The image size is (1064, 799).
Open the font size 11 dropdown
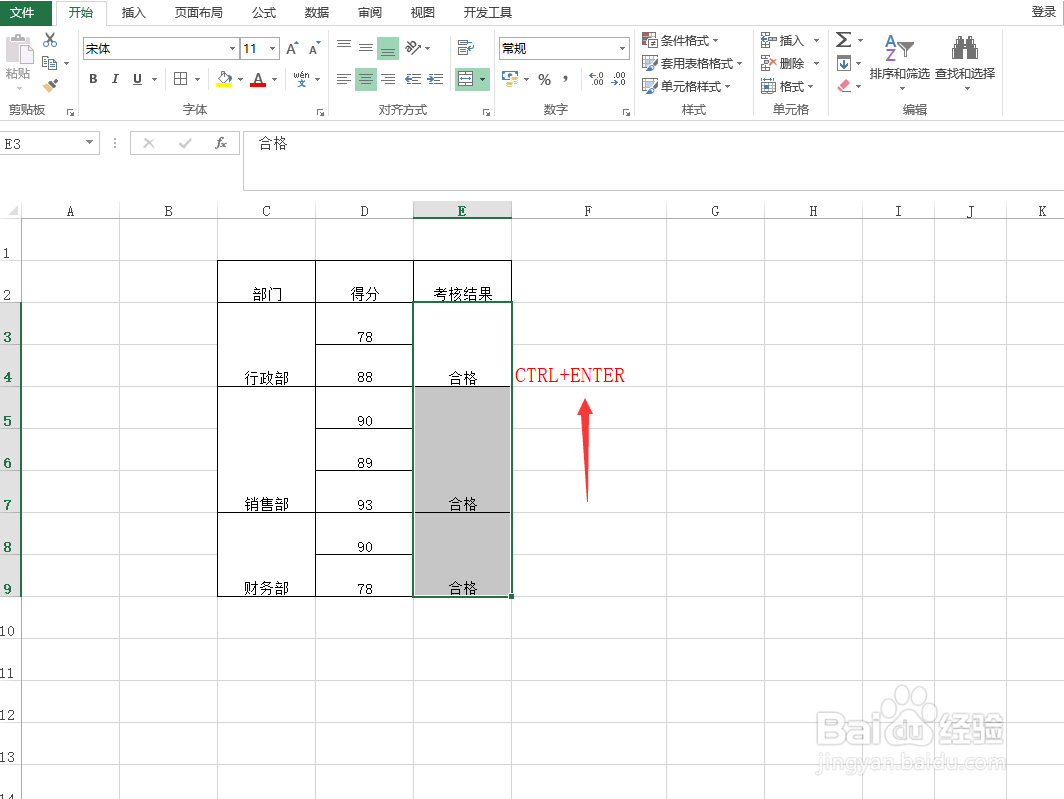[273, 49]
